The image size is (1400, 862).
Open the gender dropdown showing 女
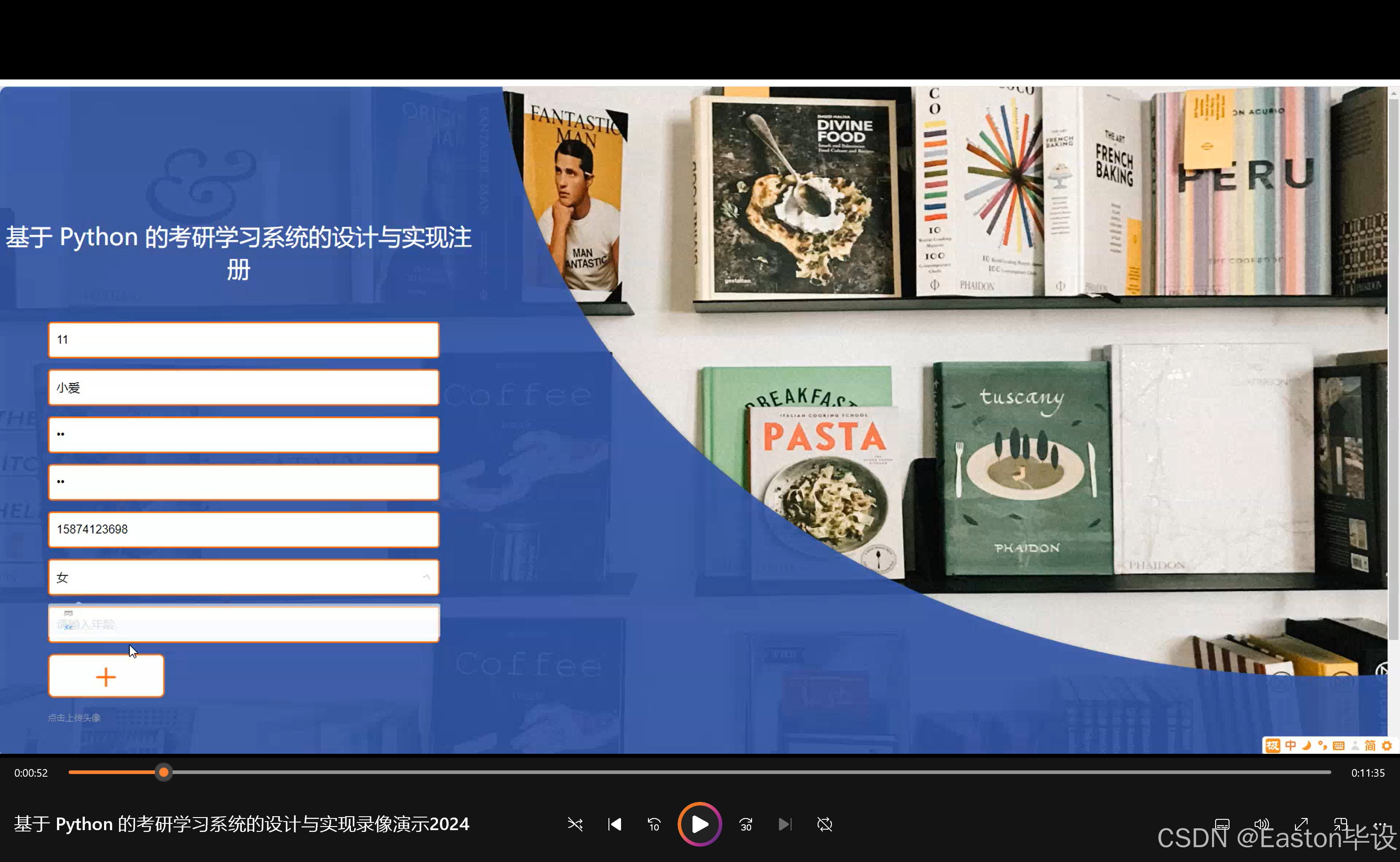point(244,577)
